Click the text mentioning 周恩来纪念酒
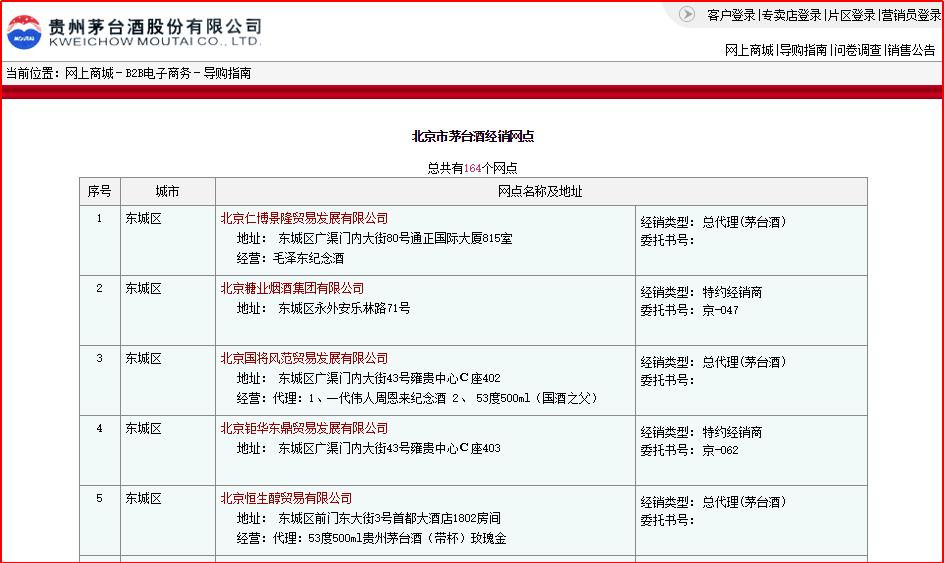This screenshot has width=944, height=563. click(x=417, y=398)
